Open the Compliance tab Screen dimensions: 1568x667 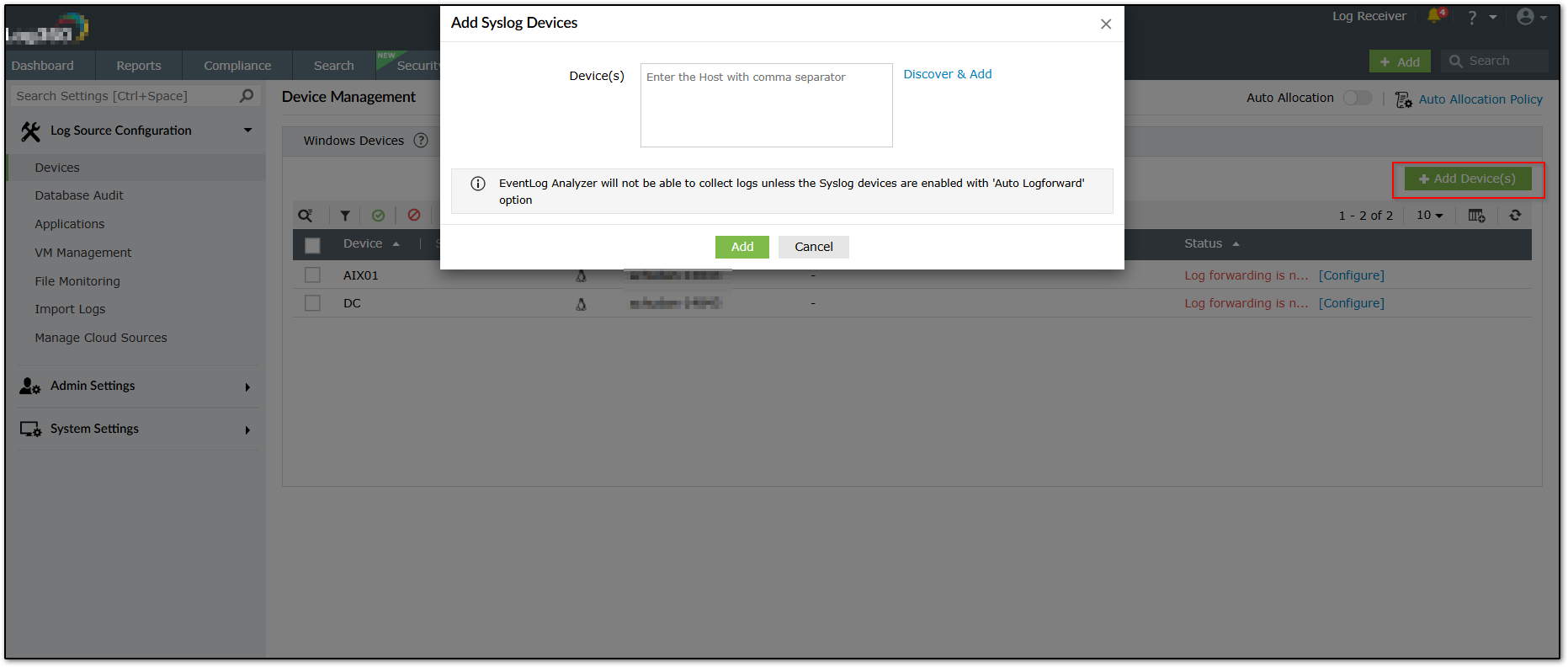(237, 66)
